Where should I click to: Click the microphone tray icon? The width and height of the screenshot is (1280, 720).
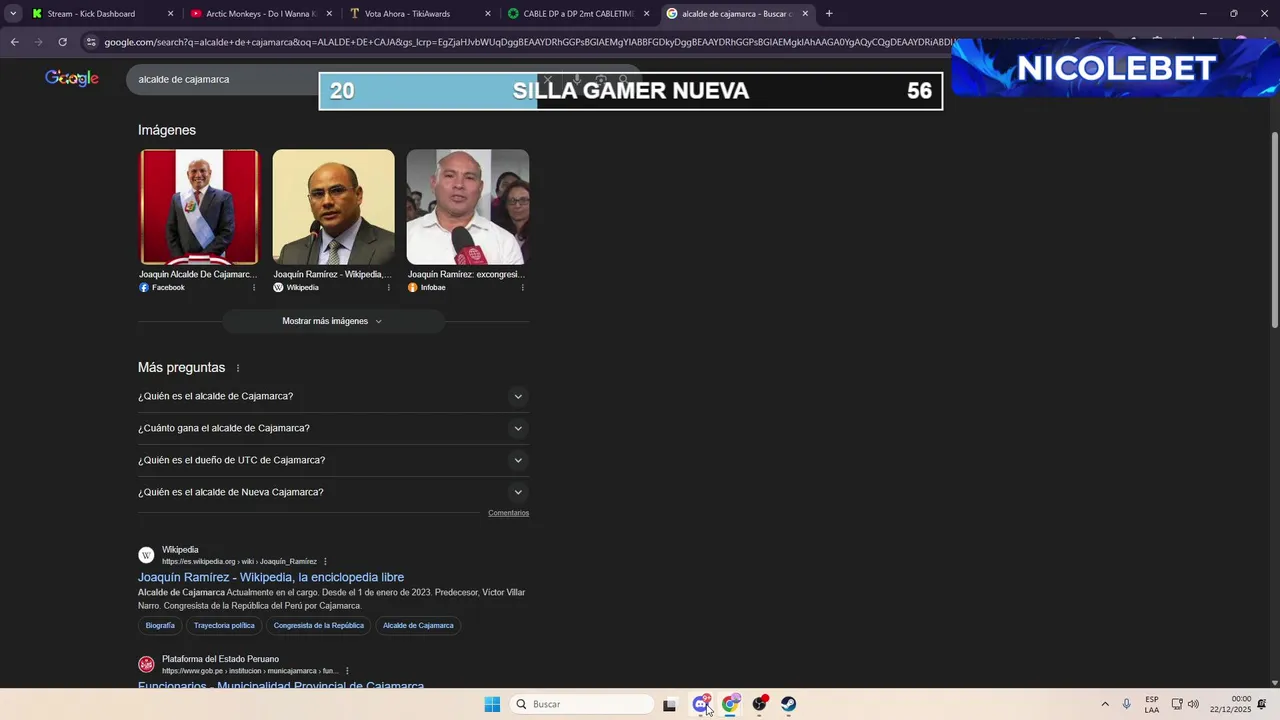[x=1127, y=704]
